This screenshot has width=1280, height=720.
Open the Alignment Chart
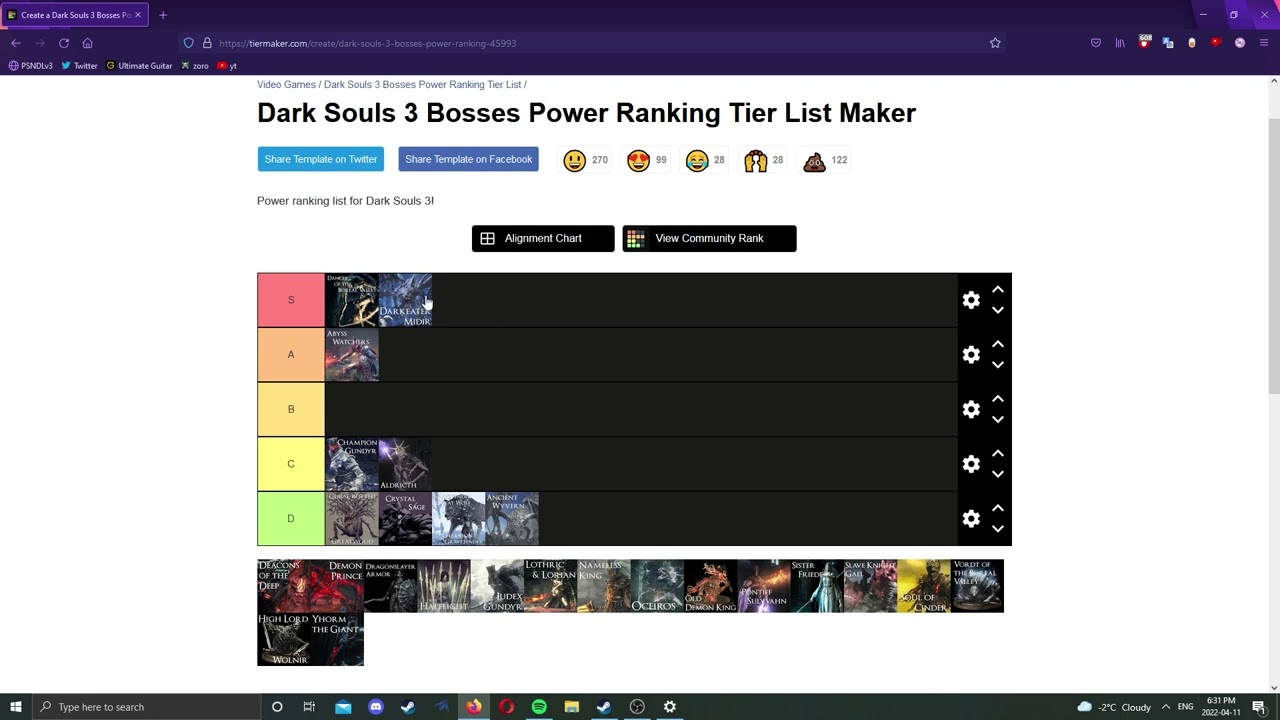tap(543, 238)
